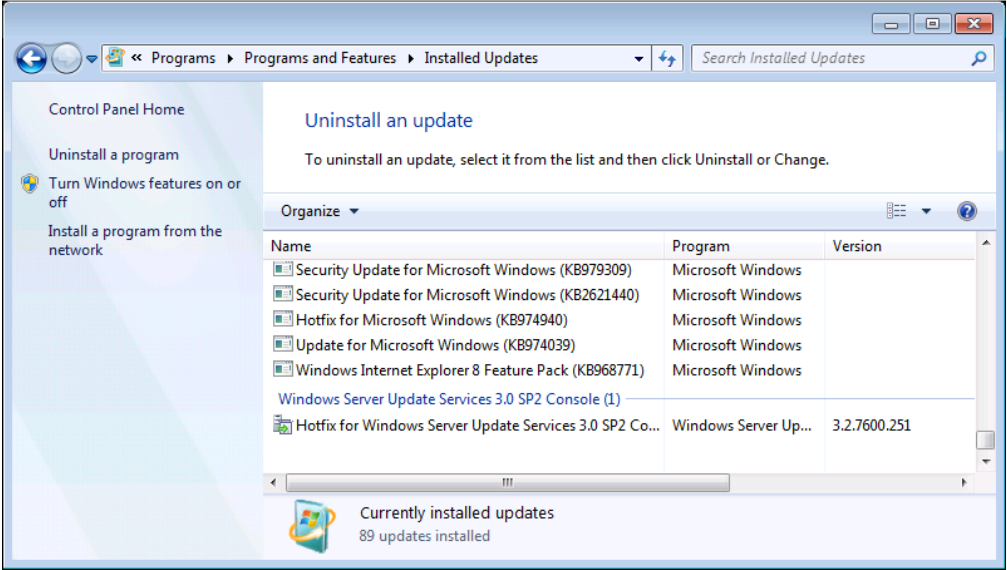Screen dimensions: 1007x570
Task: Open Uninstall a program link
Action: (114, 155)
